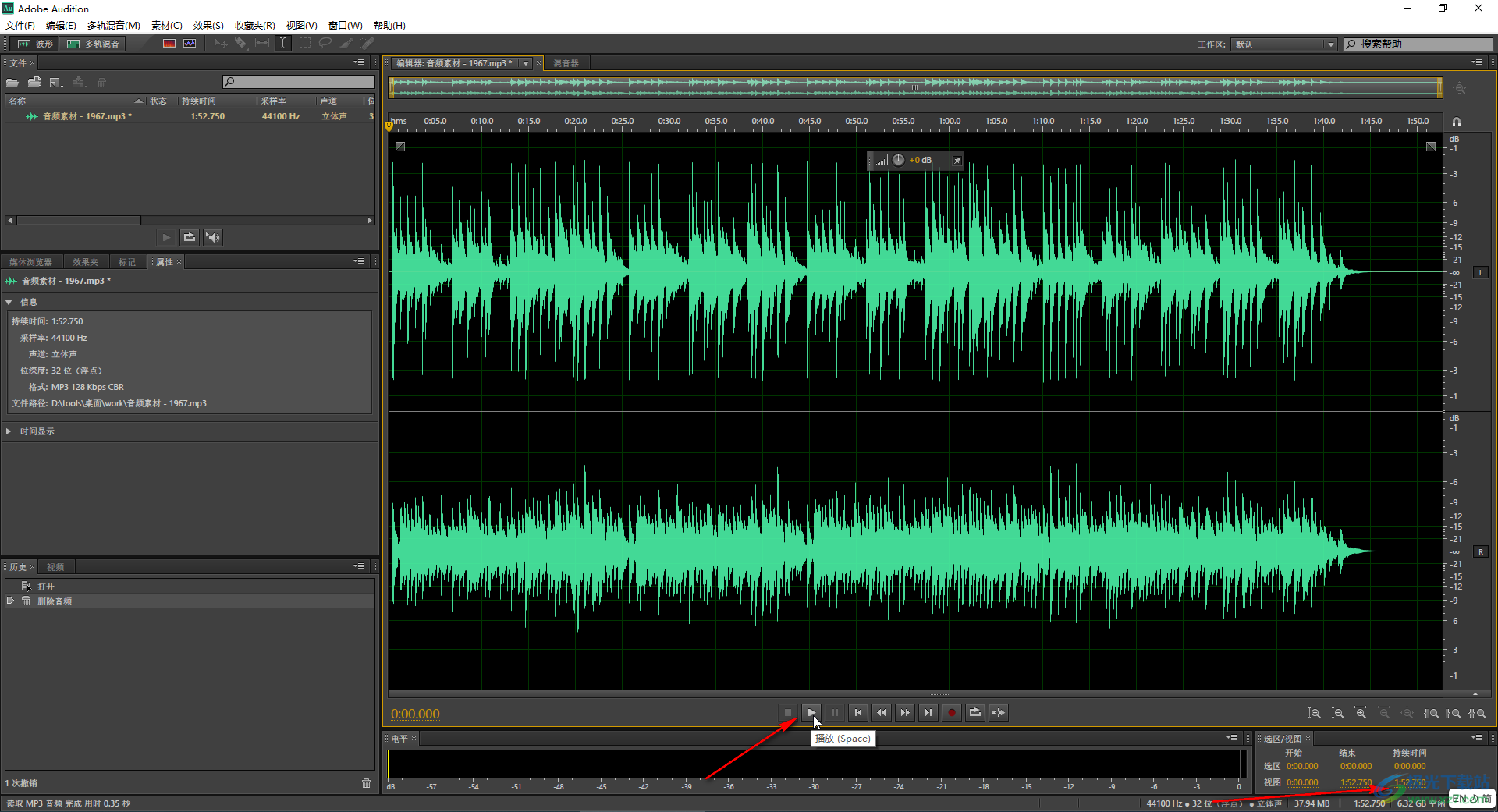Open the editor file dropdown arrow
The width and height of the screenshot is (1498, 812).
(526, 63)
